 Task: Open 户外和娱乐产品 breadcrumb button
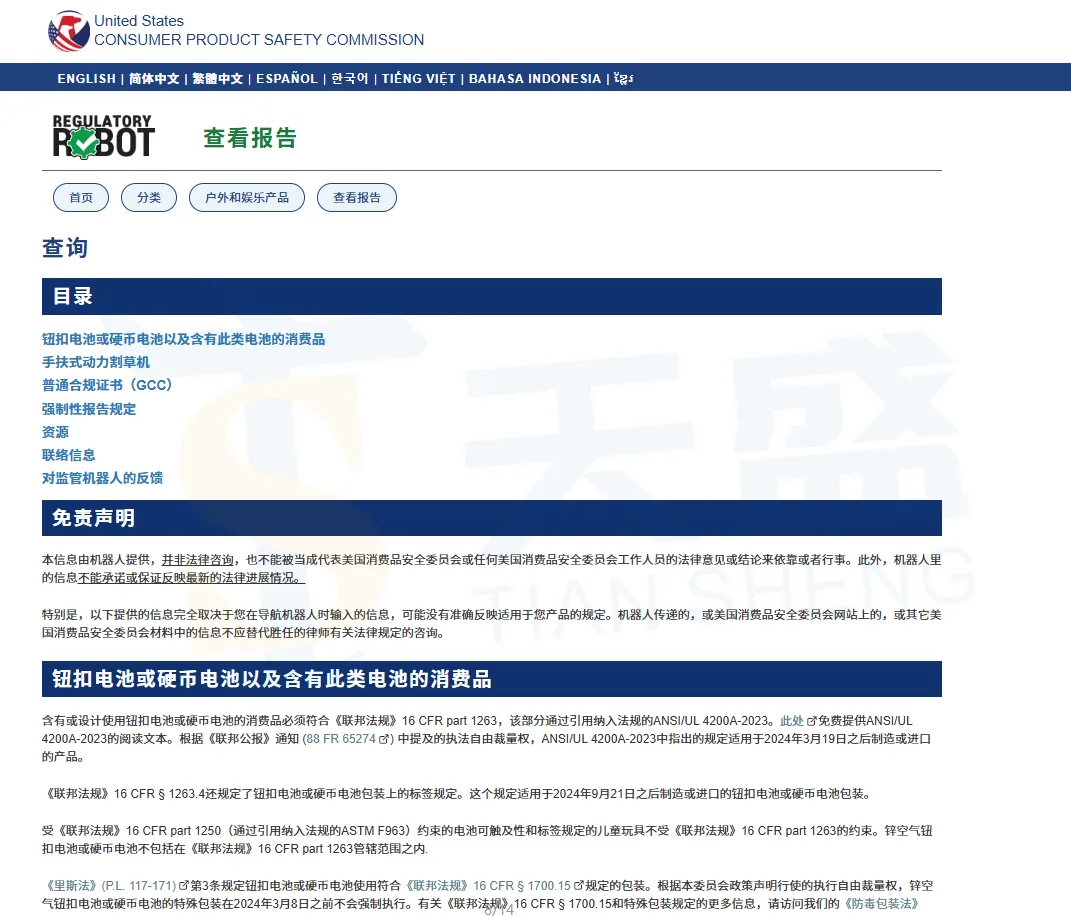247,197
